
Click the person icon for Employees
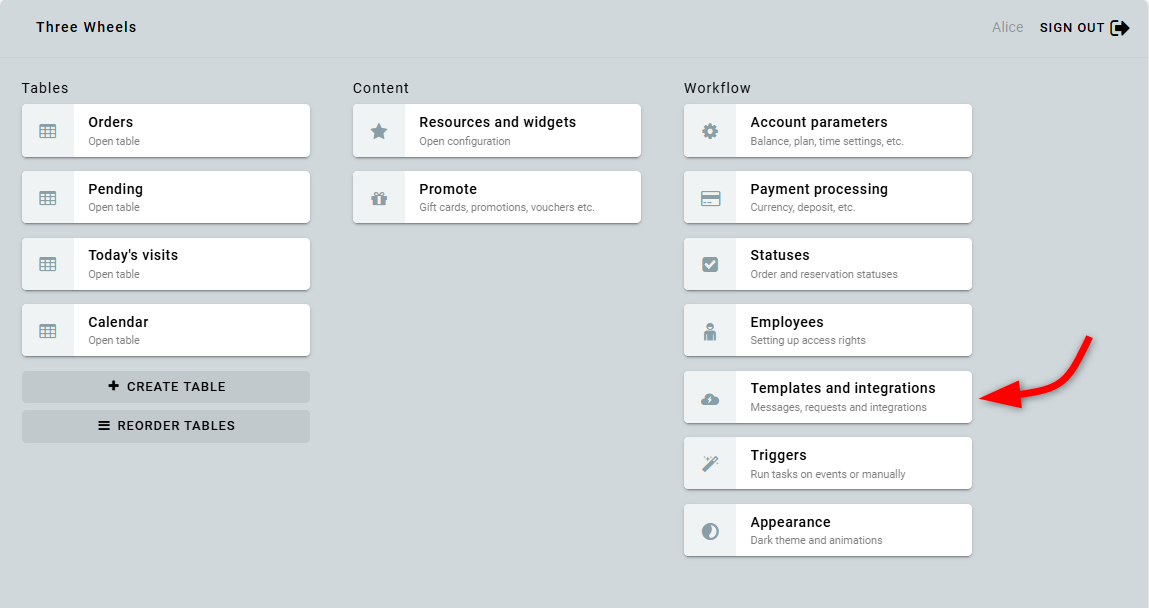[x=710, y=331]
